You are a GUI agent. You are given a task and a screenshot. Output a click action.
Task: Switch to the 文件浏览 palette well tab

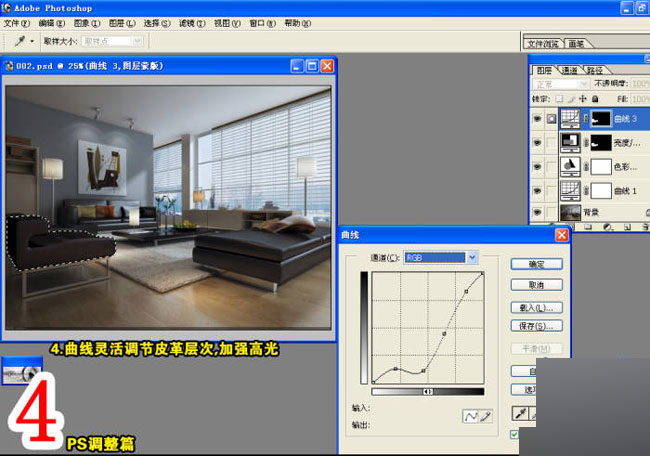point(543,44)
